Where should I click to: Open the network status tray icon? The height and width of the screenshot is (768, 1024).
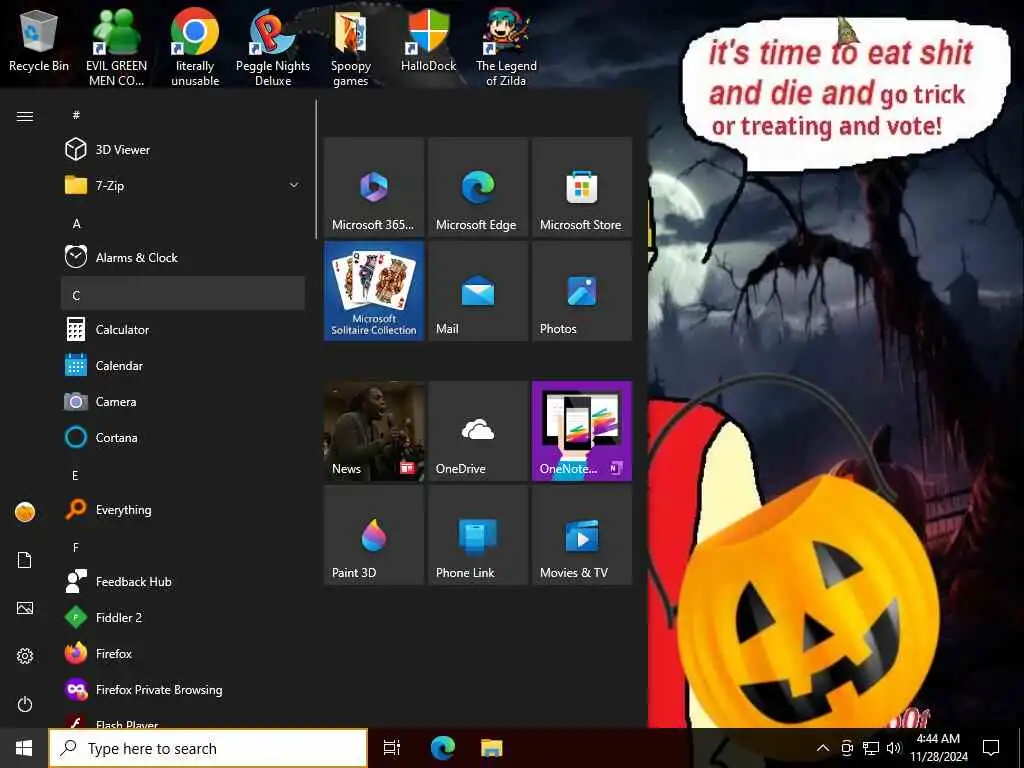tap(871, 748)
